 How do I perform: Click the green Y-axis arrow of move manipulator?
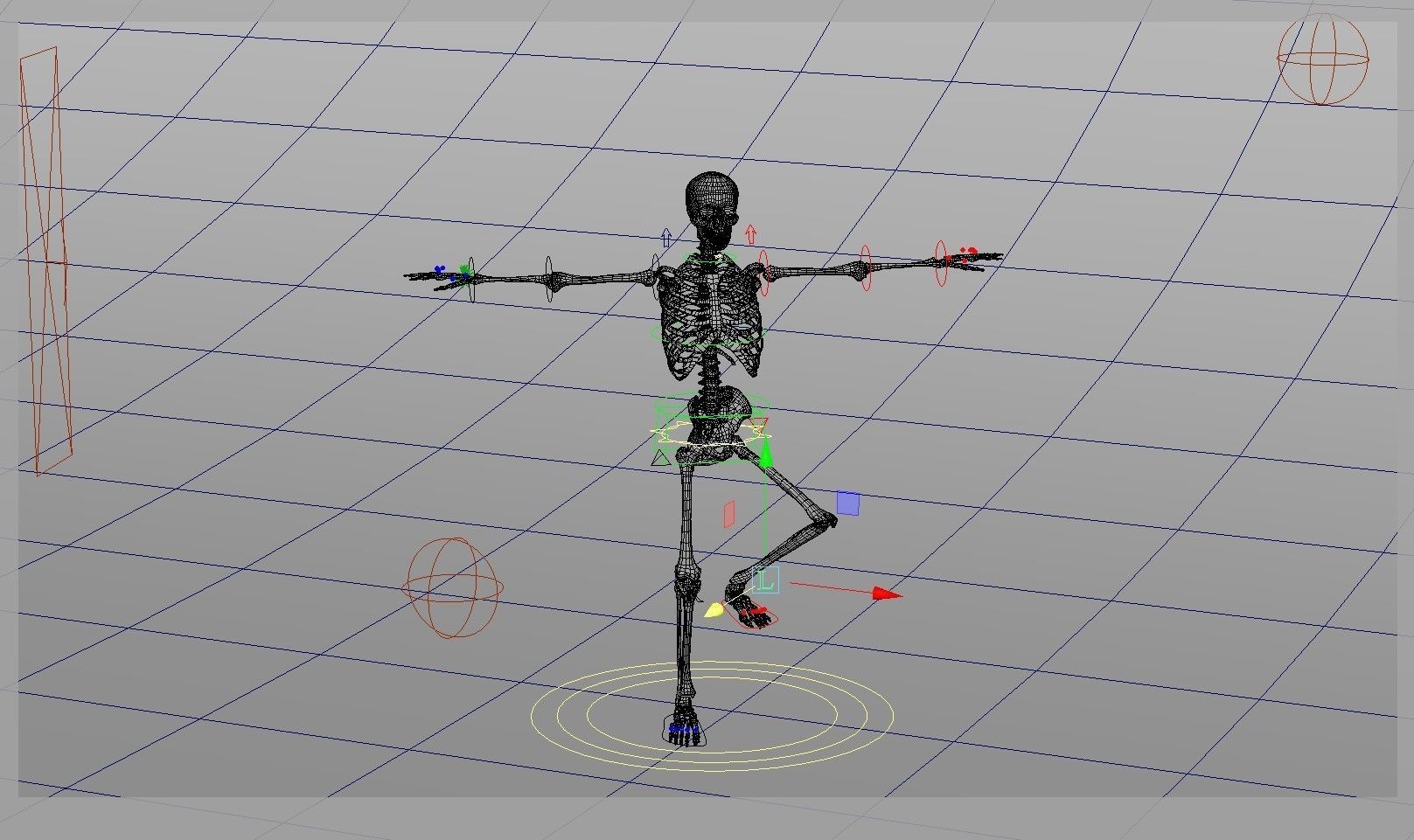(x=767, y=454)
